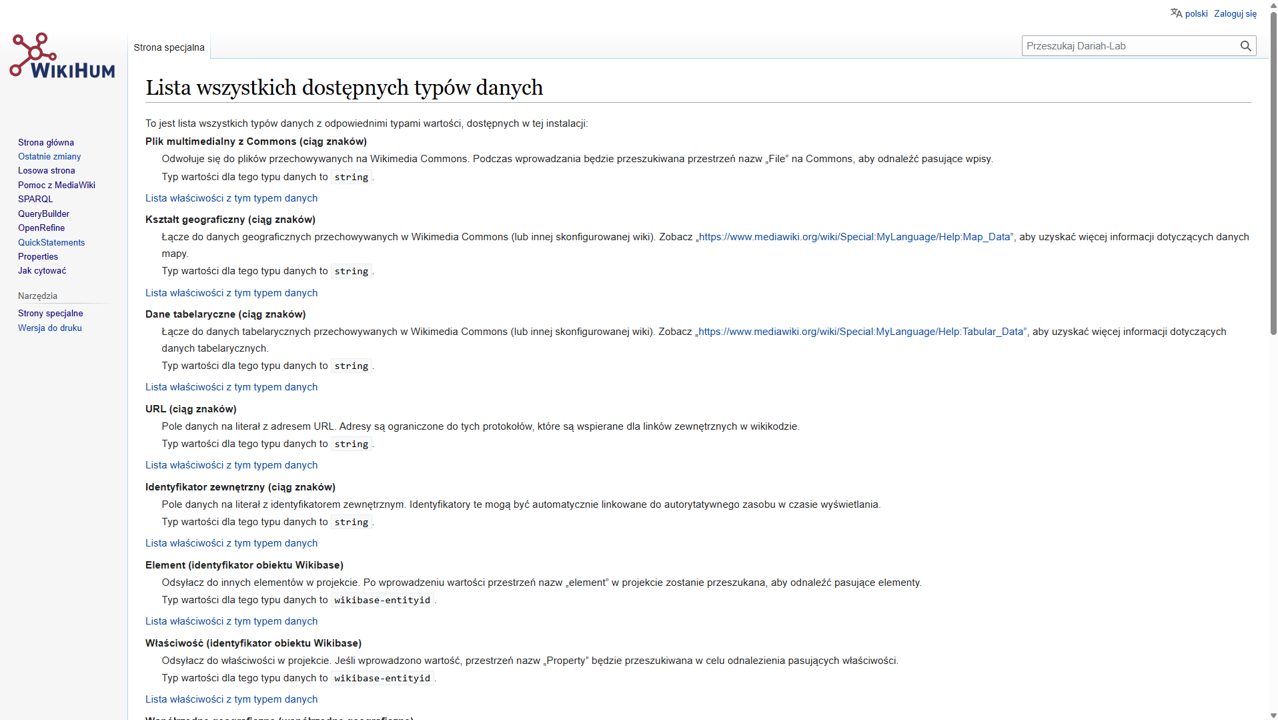Image resolution: width=1278 pixels, height=720 pixels.
Task: Open the Help:Map_Data mediawiki URL
Action: click(855, 237)
